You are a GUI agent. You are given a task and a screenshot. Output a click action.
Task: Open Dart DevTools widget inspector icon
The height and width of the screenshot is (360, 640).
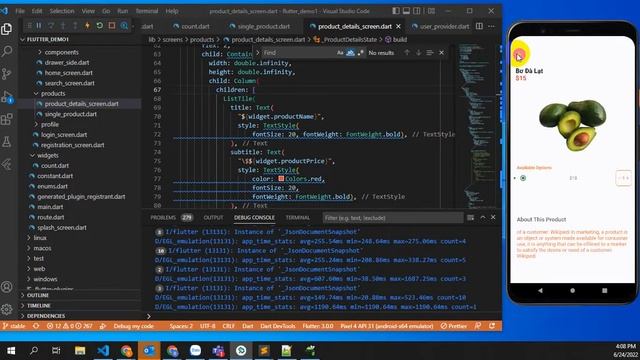coord(124,26)
